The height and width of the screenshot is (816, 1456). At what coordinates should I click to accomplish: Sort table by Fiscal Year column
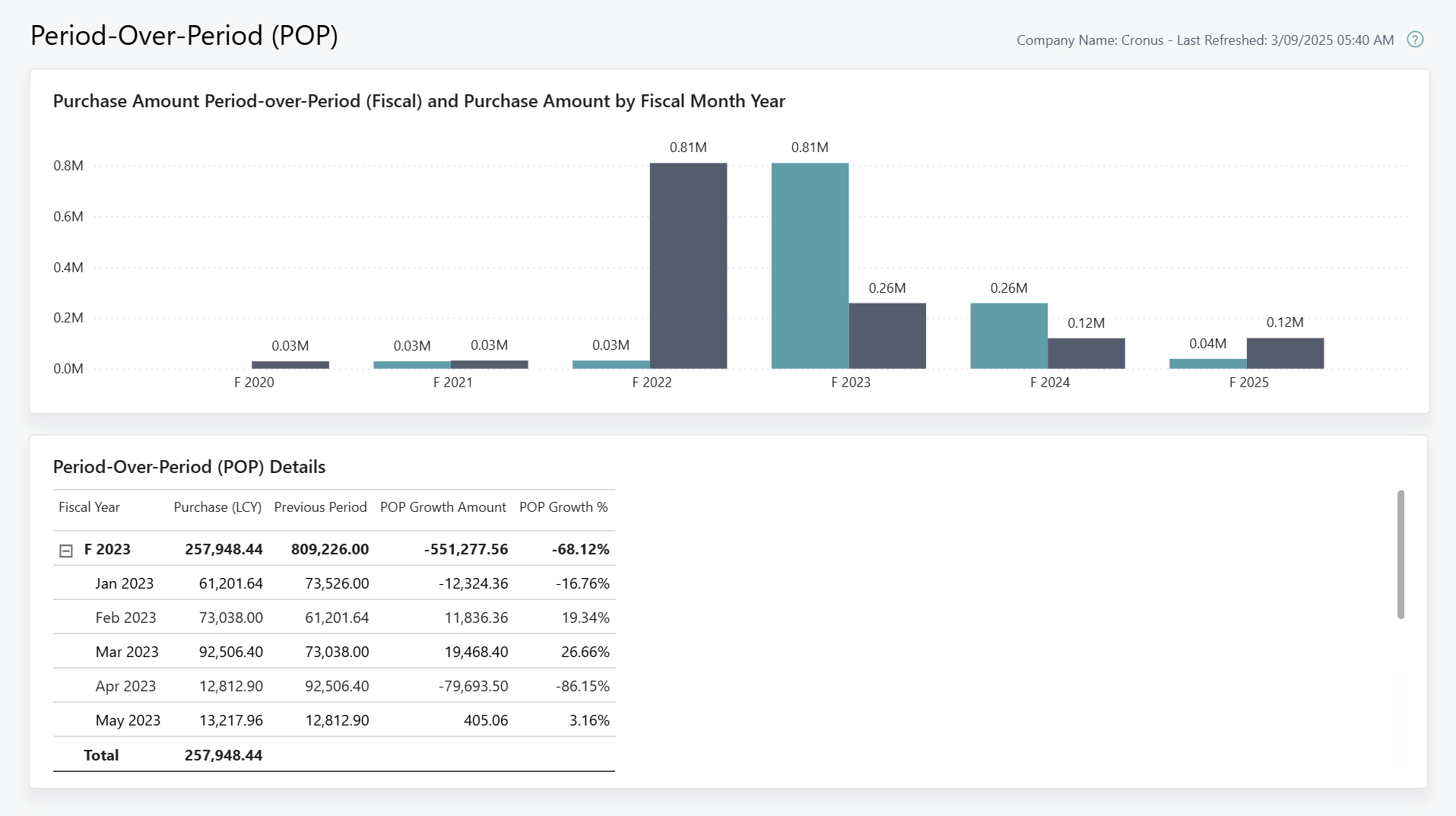tap(89, 507)
